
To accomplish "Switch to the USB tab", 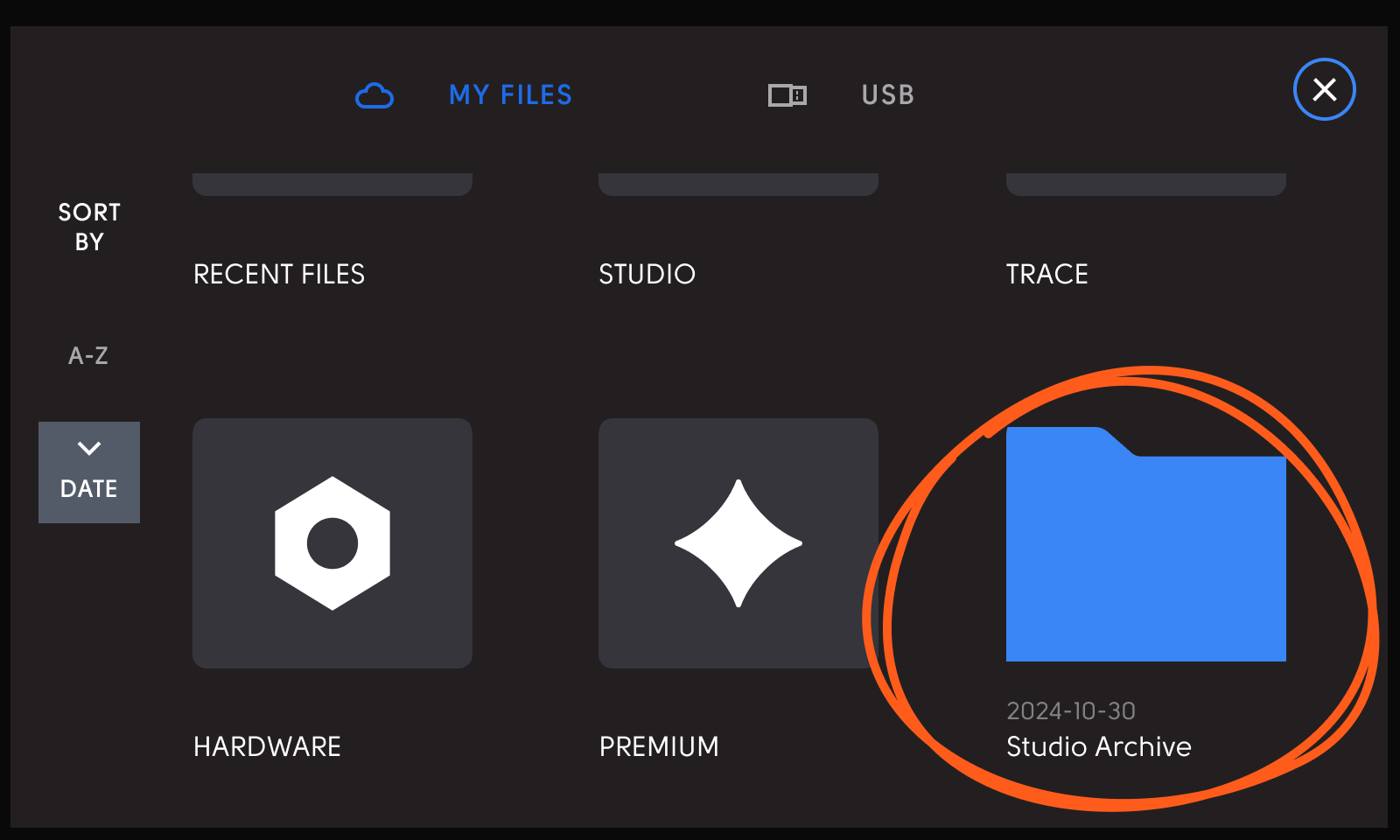I will pos(888,94).
